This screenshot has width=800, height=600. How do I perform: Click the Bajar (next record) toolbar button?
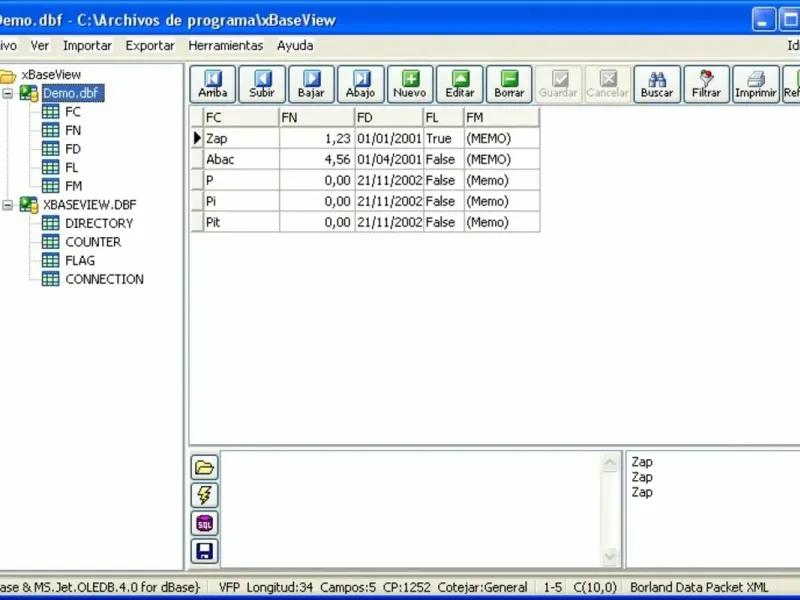pyautogui.click(x=311, y=84)
